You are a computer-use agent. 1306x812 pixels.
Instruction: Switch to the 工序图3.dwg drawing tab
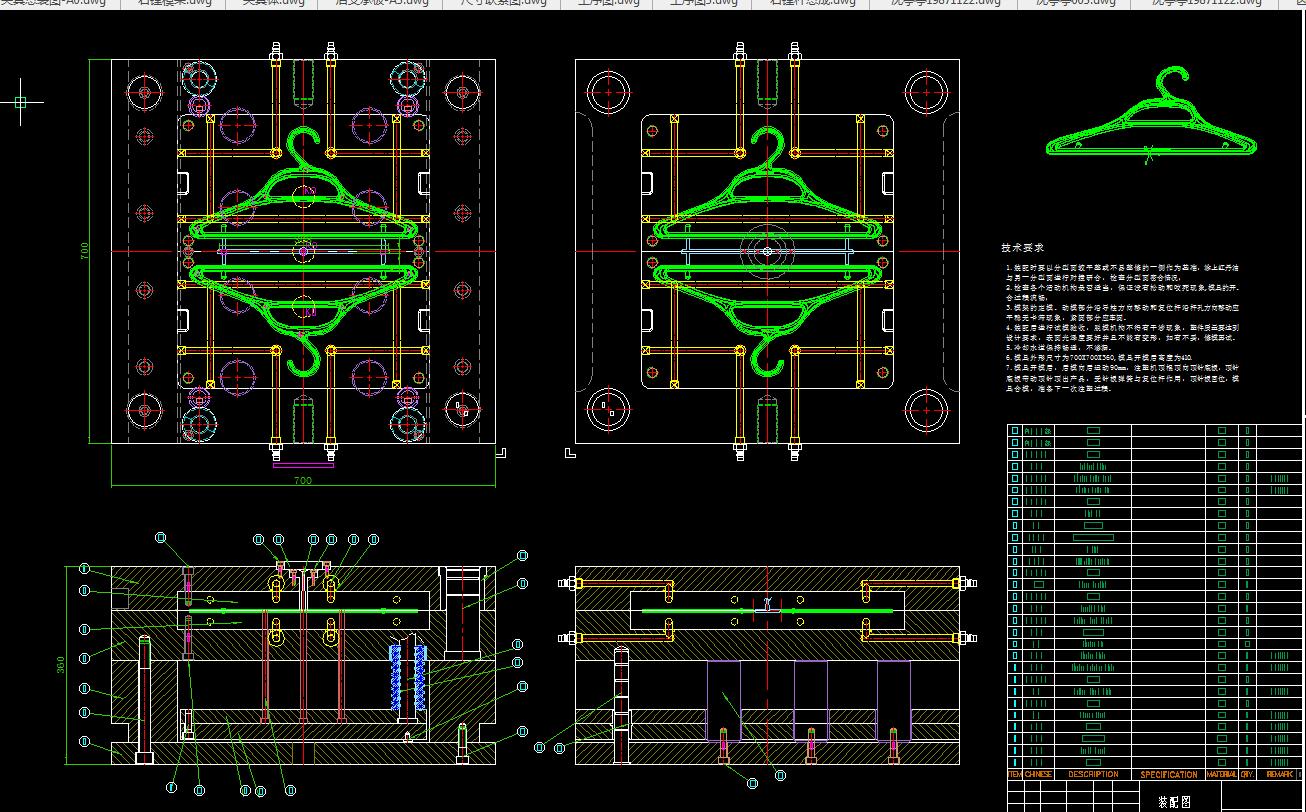pos(703,3)
